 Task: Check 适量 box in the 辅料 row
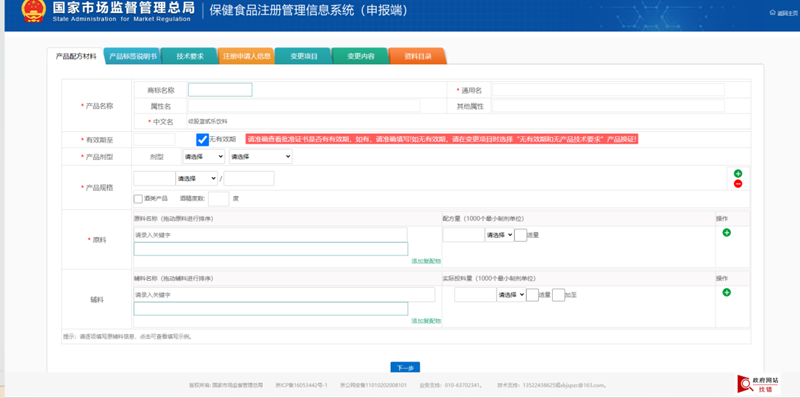(532, 295)
